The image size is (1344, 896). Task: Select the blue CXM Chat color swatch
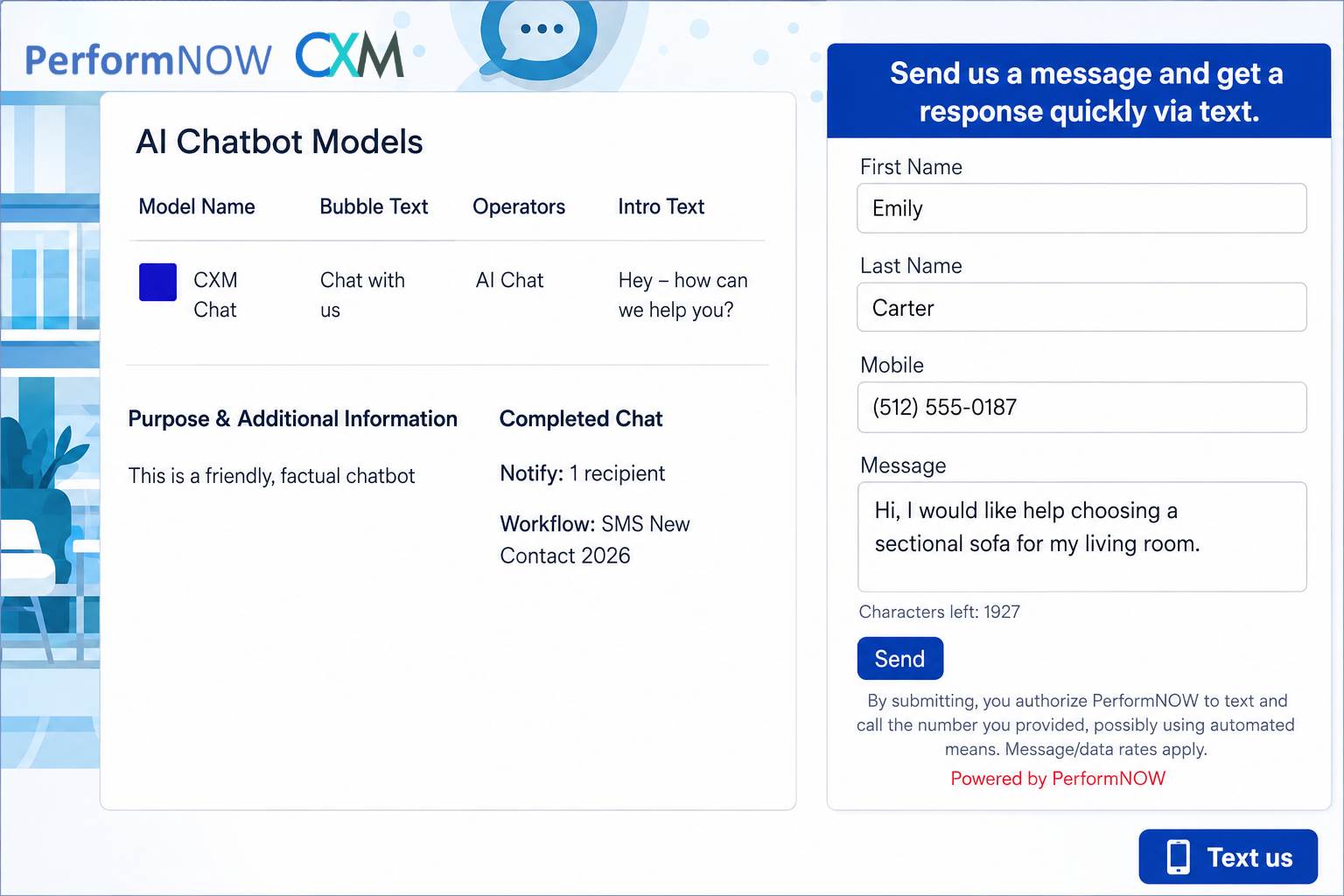click(x=157, y=282)
